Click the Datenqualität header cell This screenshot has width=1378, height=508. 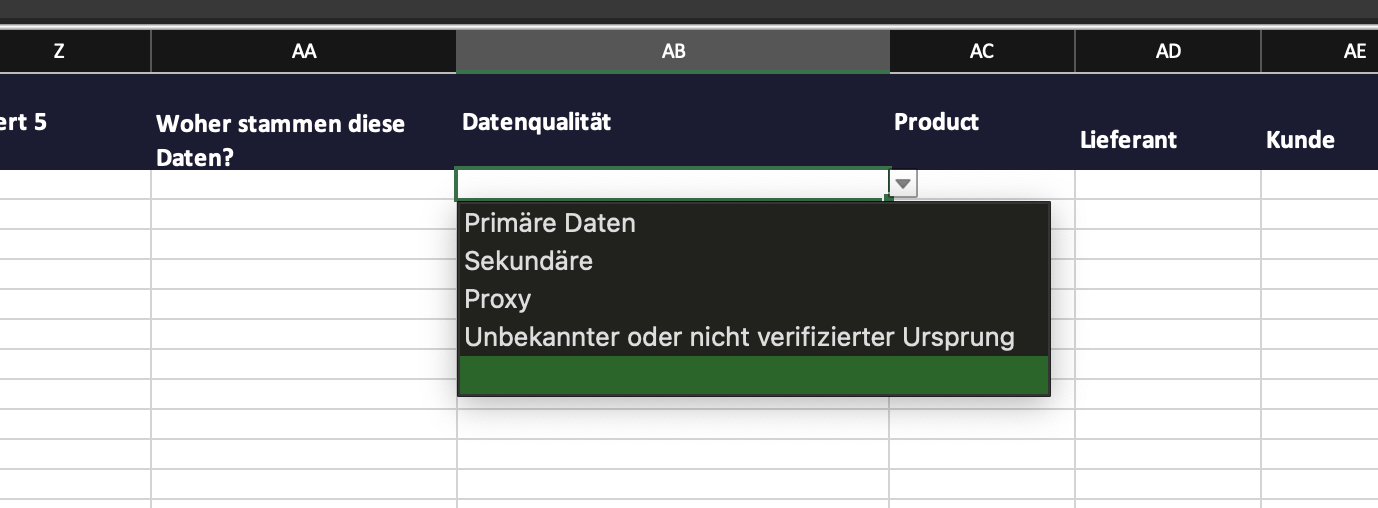673,122
